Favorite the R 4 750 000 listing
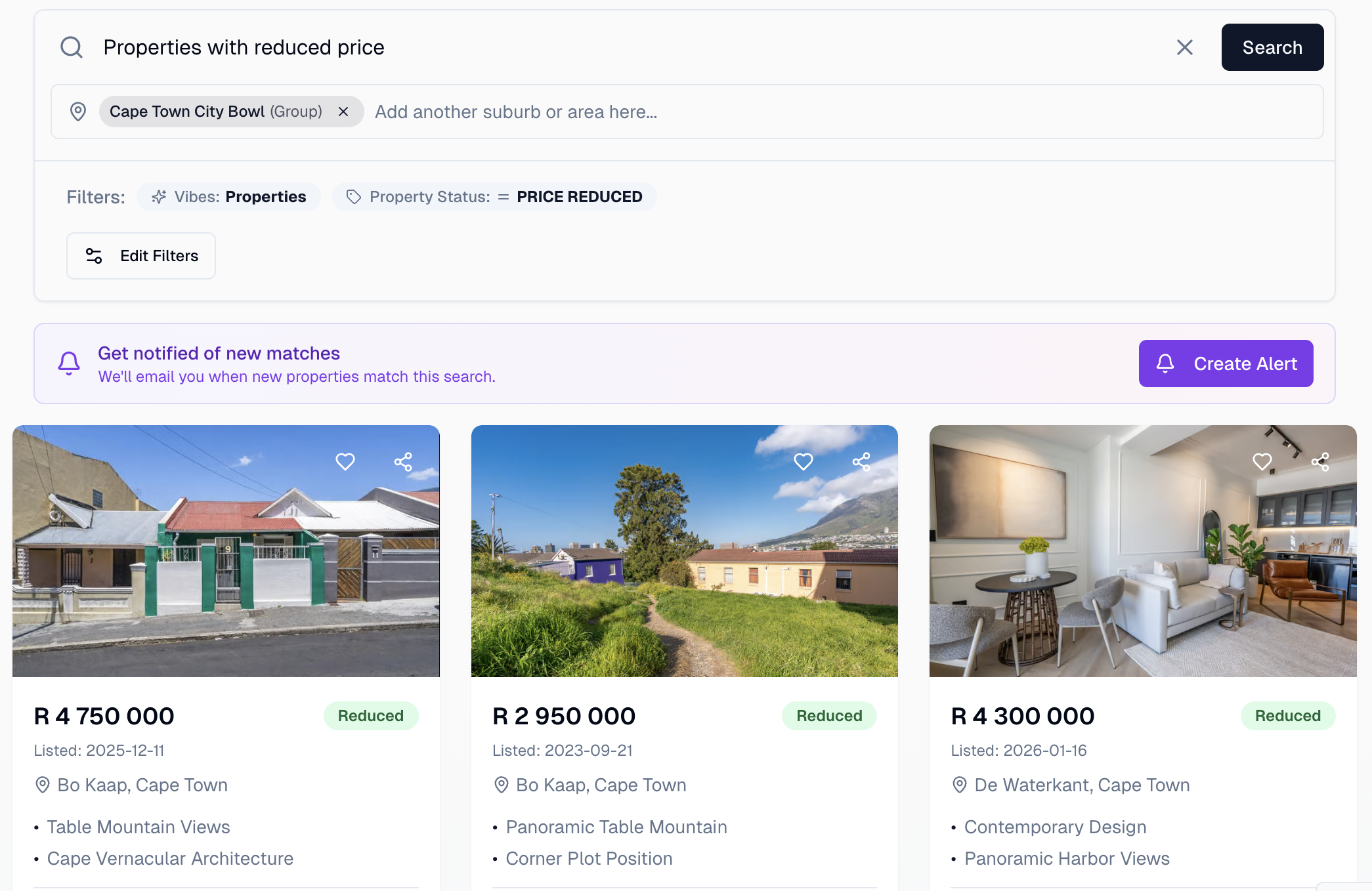Viewport: 1372px width, 891px height. pyautogui.click(x=345, y=462)
